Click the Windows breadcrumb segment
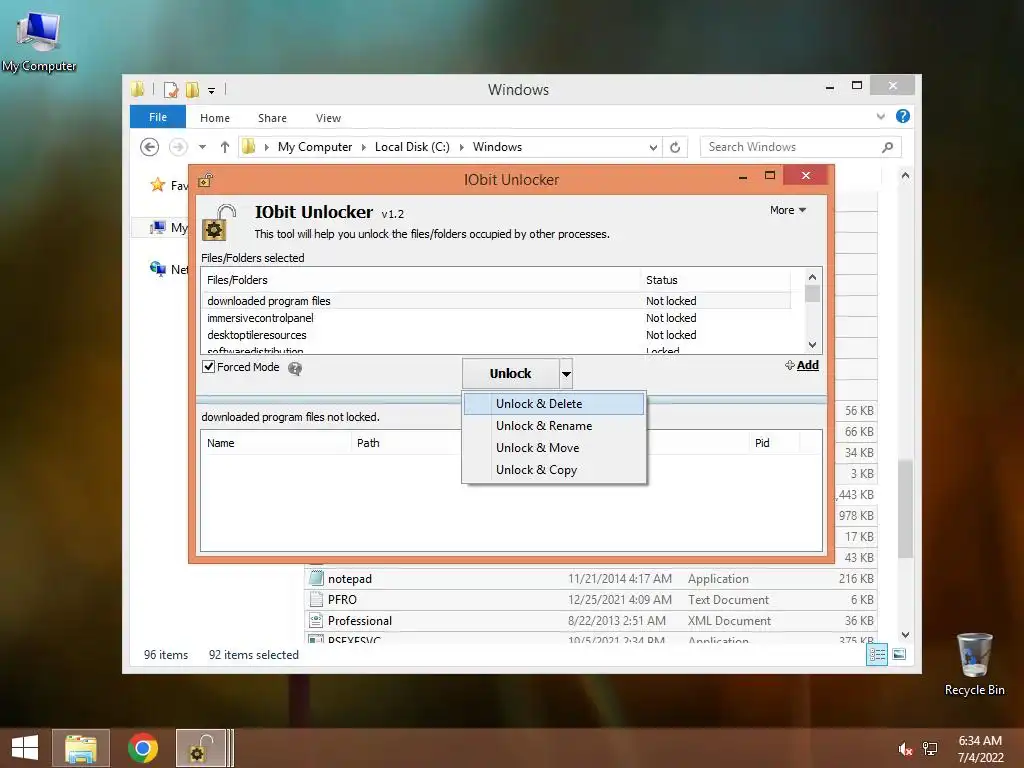The height and width of the screenshot is (768, 1024). coord(497,147)
